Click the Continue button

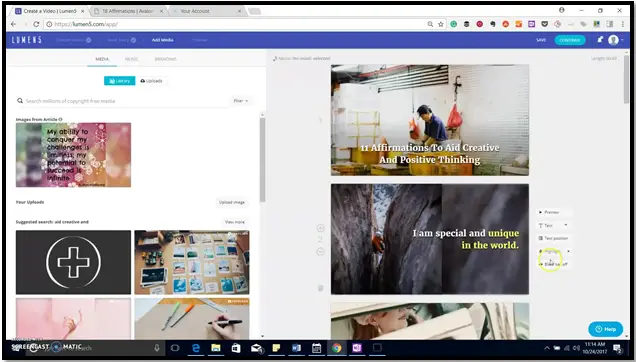pyautogui.click(x=570, y=40)
